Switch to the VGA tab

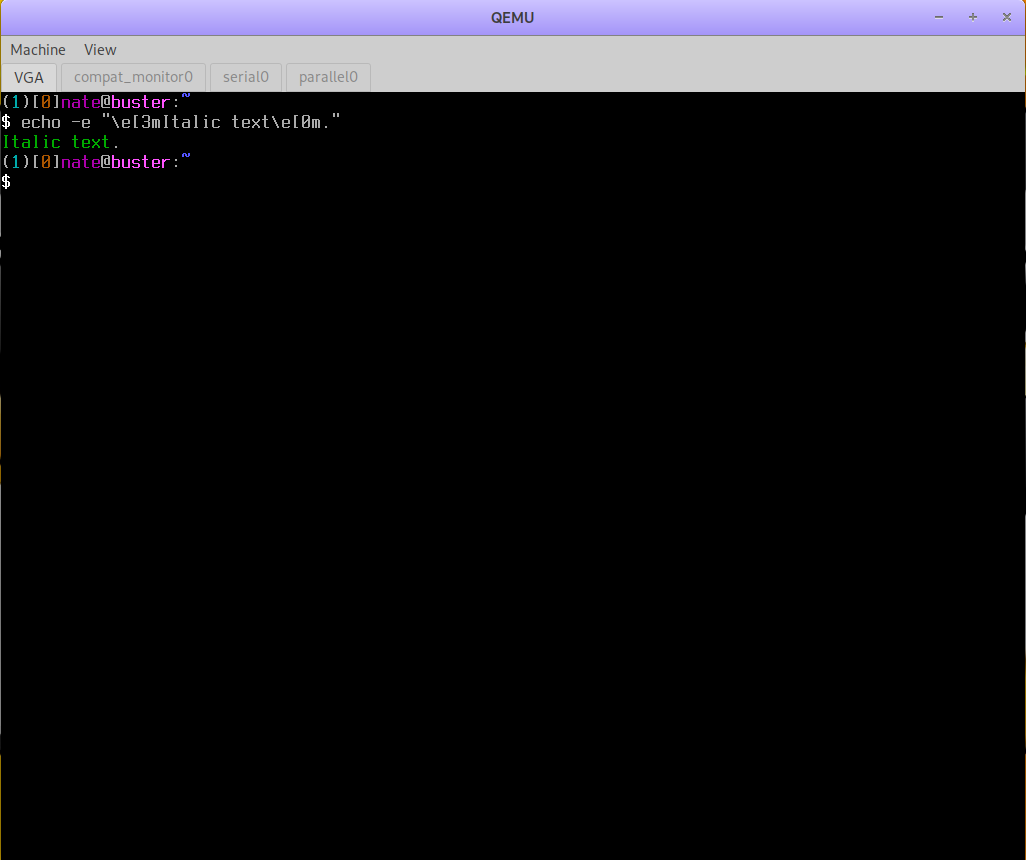tap(29, 77)
